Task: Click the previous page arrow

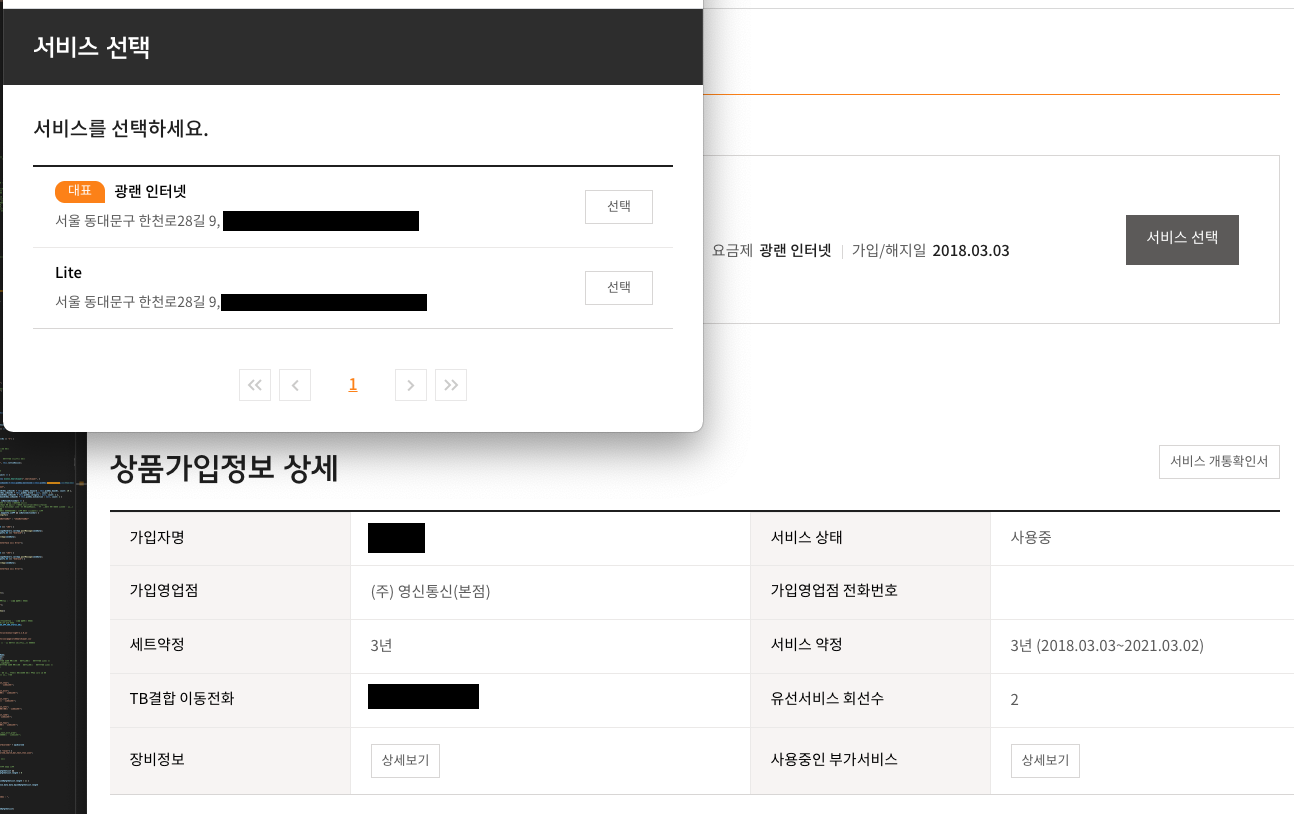Action: point(295,385)
